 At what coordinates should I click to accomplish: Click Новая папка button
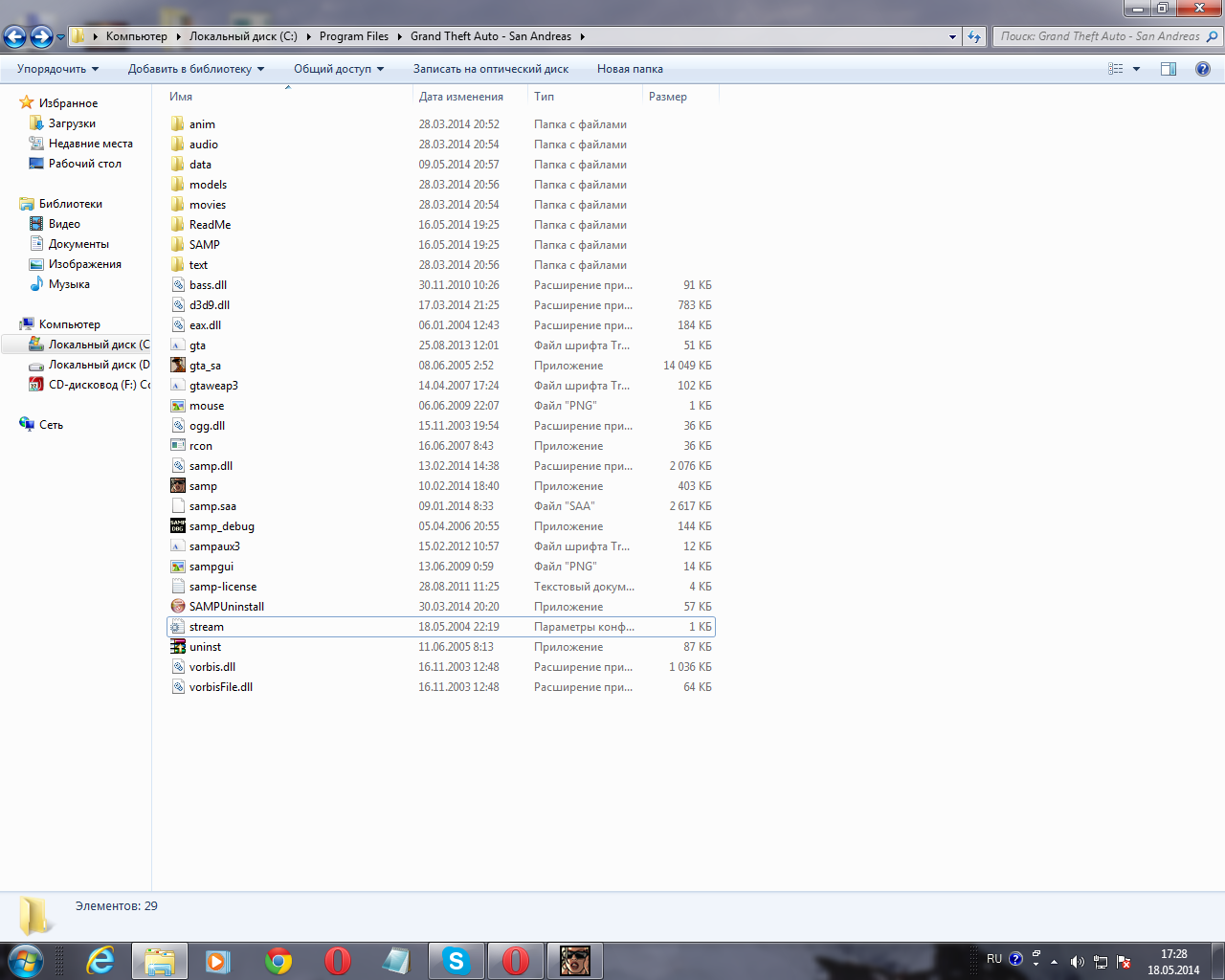pyautogui.click(x=630, y=69)
